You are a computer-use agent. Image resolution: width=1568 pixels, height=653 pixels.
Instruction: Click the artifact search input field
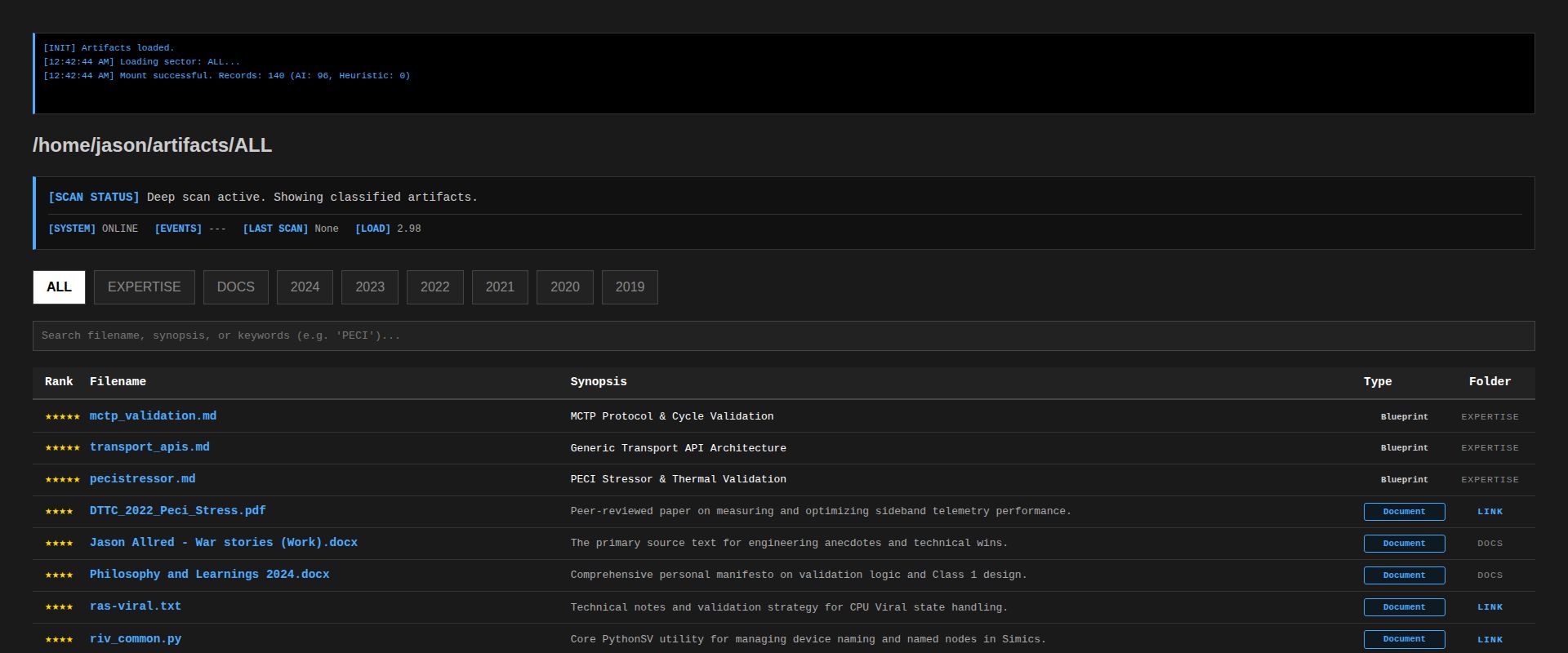pos(783,335)
